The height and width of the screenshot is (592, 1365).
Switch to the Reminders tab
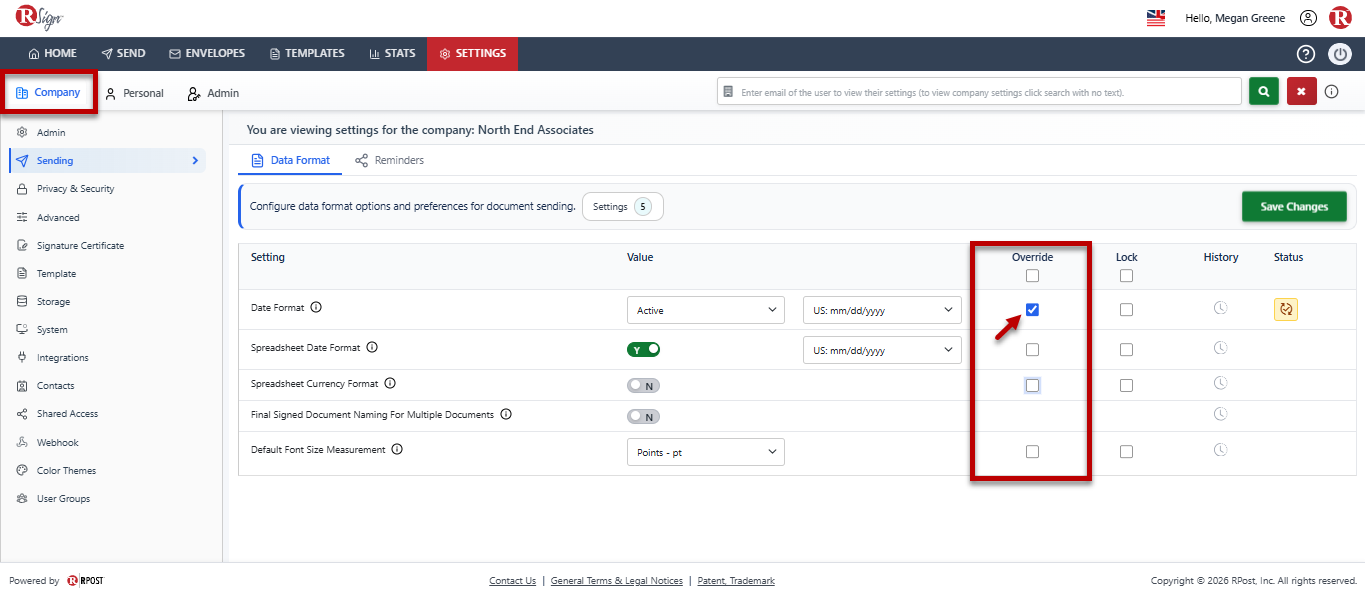tap(389, 160)
